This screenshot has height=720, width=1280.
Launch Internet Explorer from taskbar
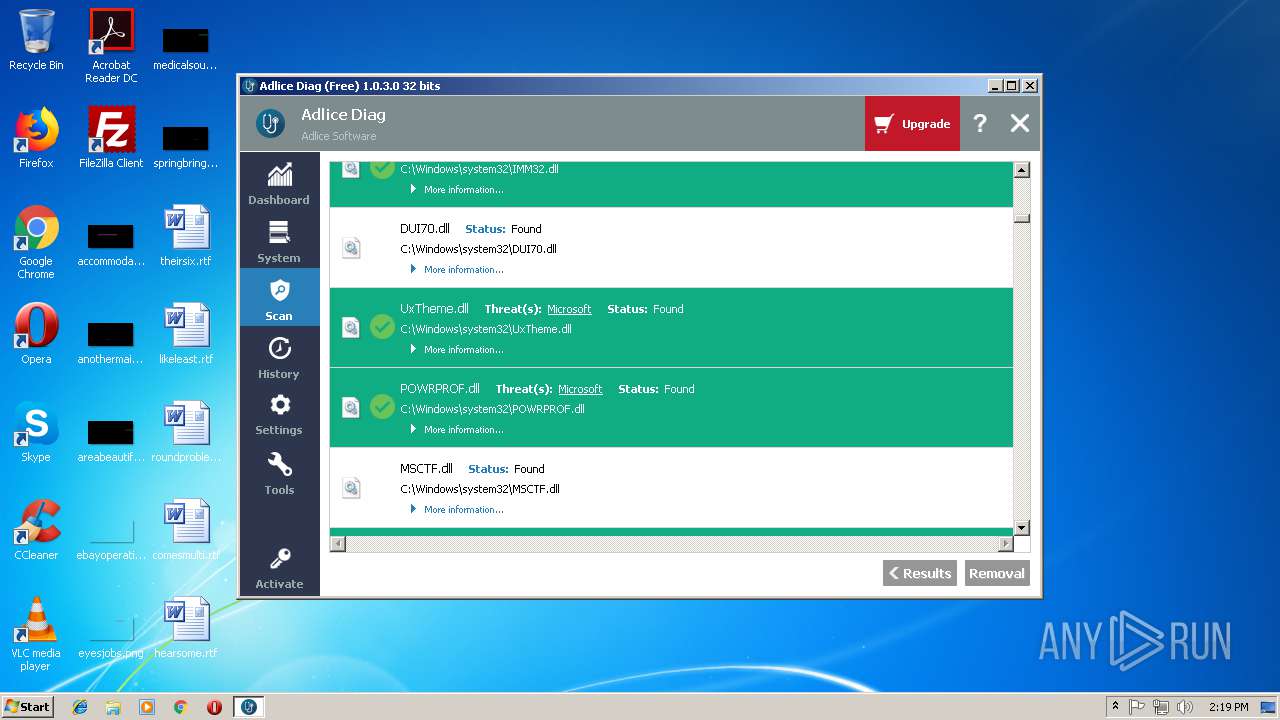pyautogui.click(x=80, y=707)
